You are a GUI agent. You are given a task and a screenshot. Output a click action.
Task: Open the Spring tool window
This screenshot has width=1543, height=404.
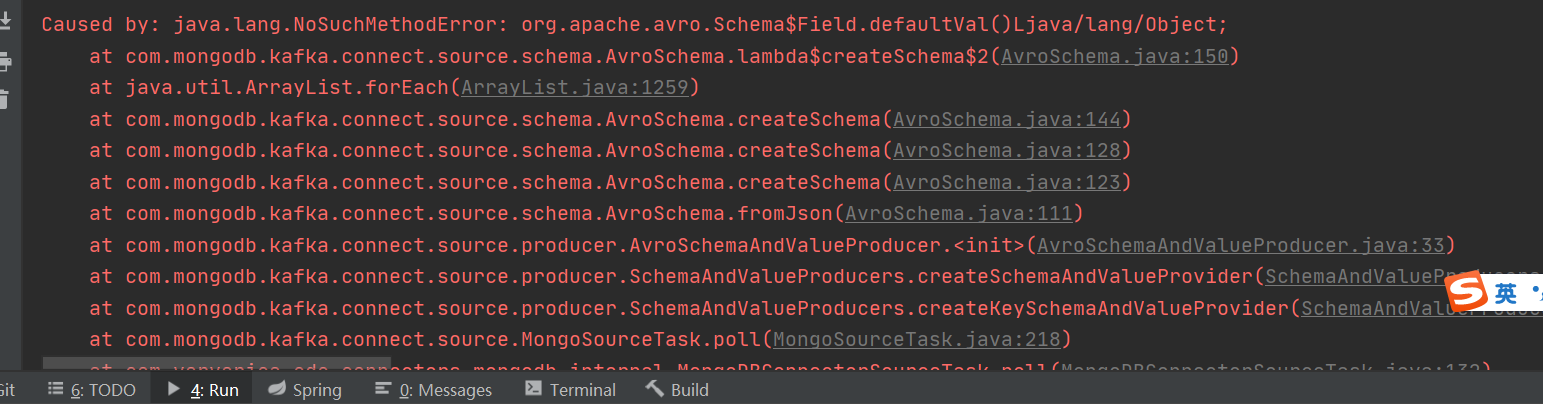[x=305, y=390]
